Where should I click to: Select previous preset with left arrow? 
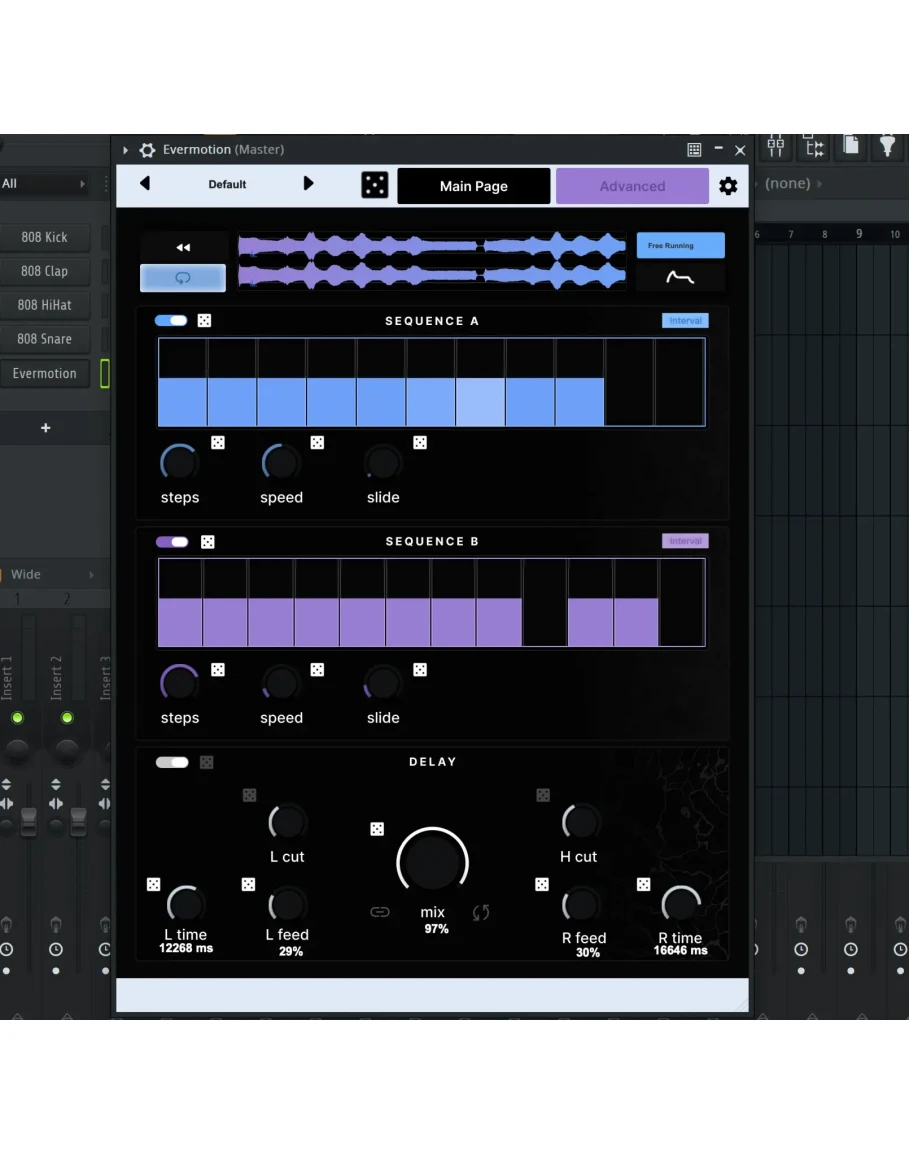(145, 184)
